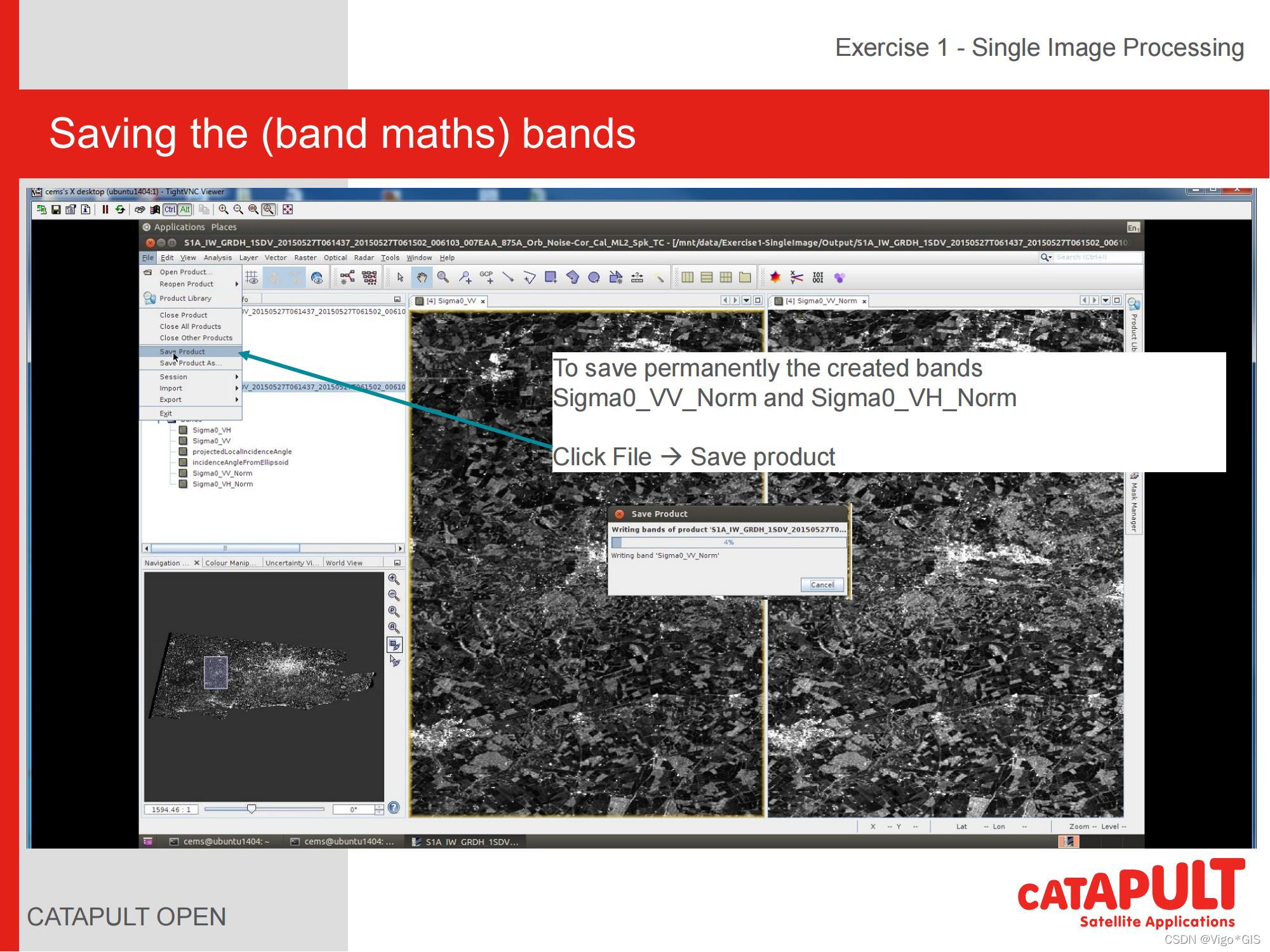Close the [4] Sigma0_VV view tab
This screenshot has height=952, width=1270.
coord(483,301)
